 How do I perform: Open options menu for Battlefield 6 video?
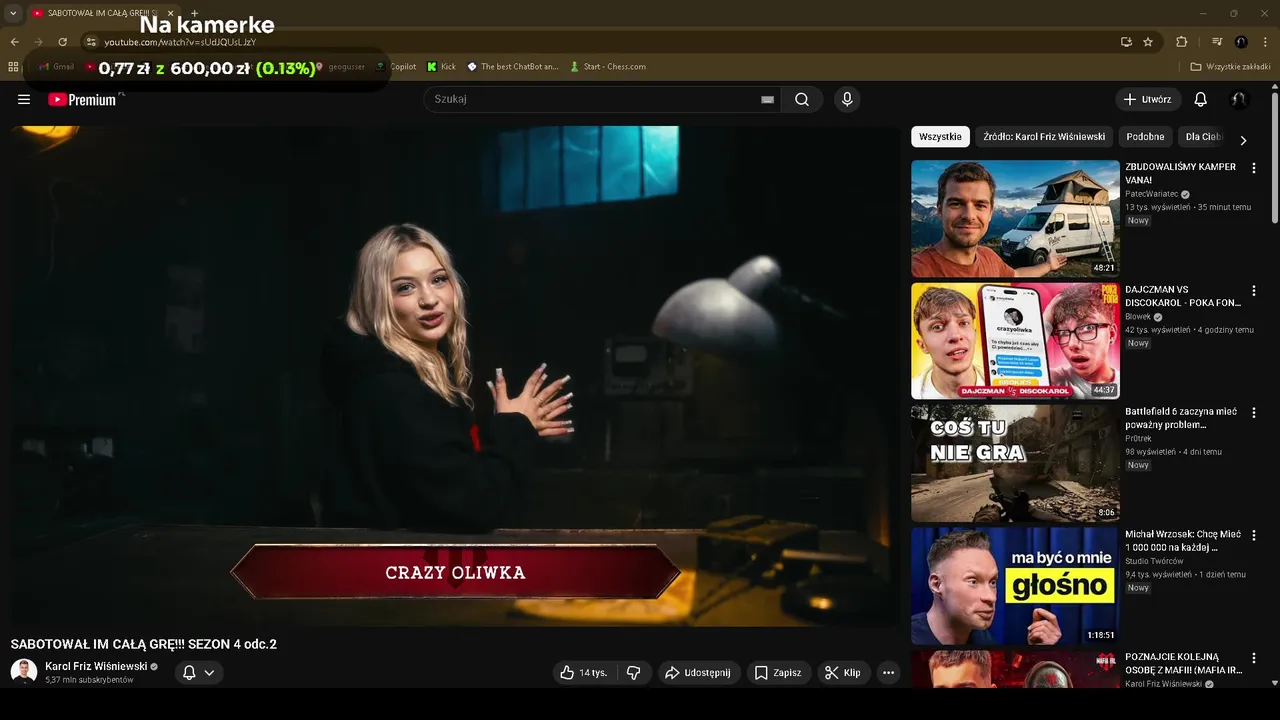1254,413
